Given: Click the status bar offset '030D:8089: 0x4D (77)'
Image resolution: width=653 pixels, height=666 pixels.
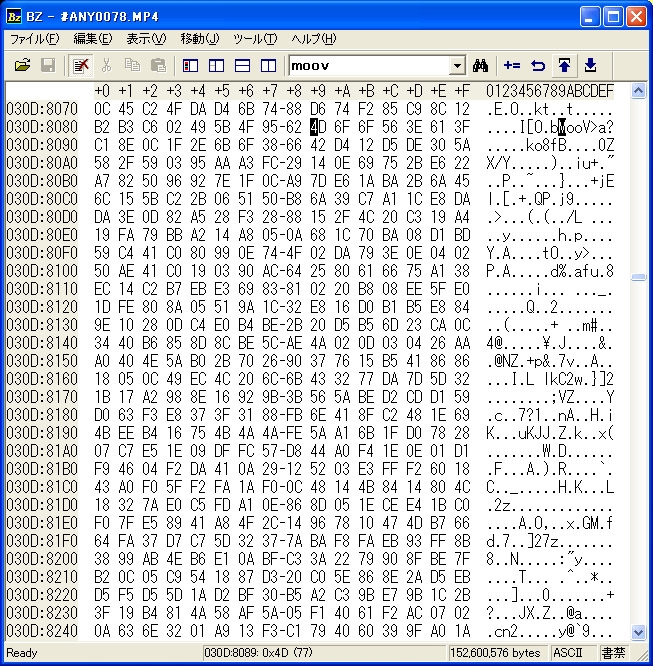Looking at the screenshot, I should pos(258,652).
